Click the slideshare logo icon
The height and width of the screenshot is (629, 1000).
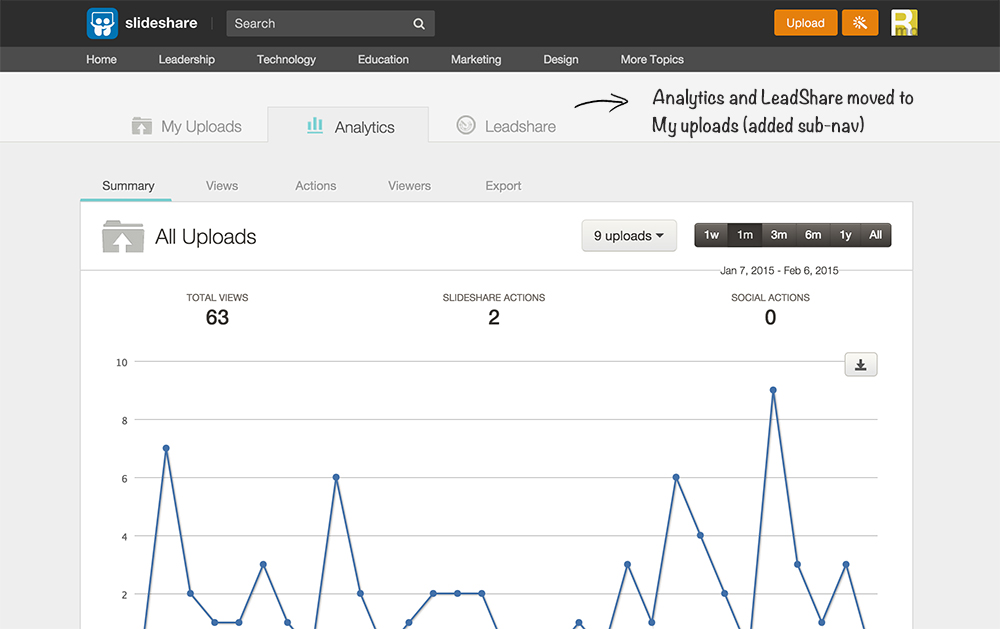(103, 23)
